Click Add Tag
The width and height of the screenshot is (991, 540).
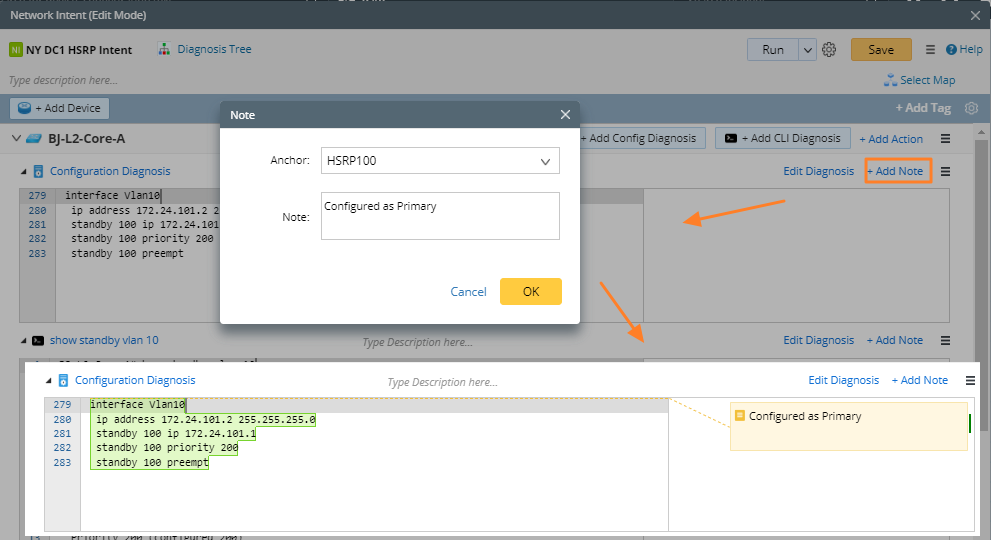coord(923,108)
